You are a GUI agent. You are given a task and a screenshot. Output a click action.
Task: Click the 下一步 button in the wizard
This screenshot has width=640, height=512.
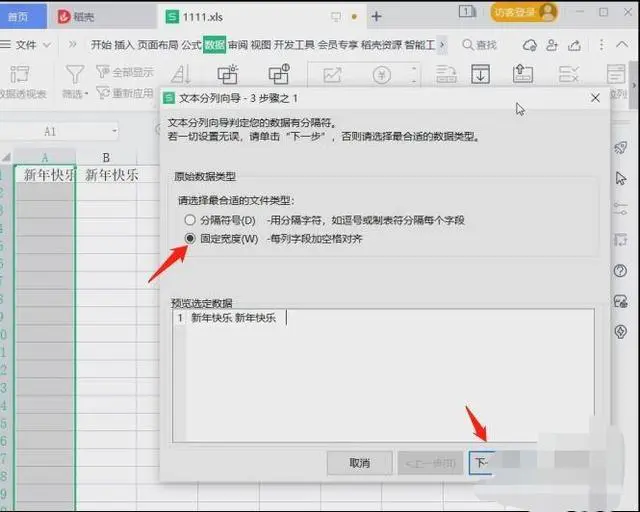pyautogui.click(x=482, y=463)
